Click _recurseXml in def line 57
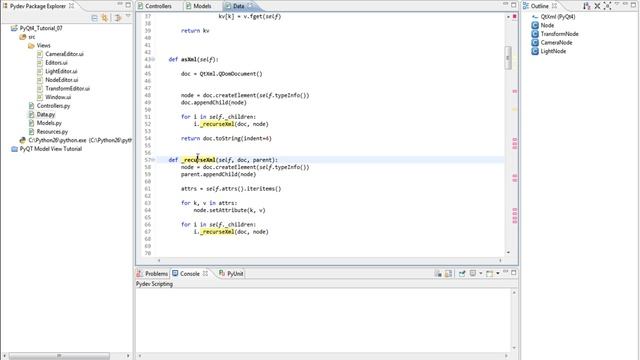Viewport: 640px width, 360px height. click(198, 160)
